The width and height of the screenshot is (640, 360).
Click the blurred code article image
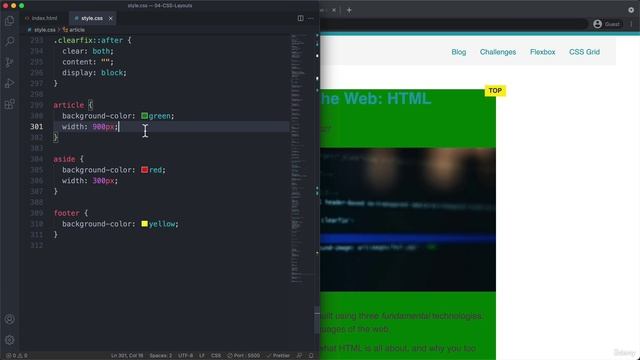(408, 220)
